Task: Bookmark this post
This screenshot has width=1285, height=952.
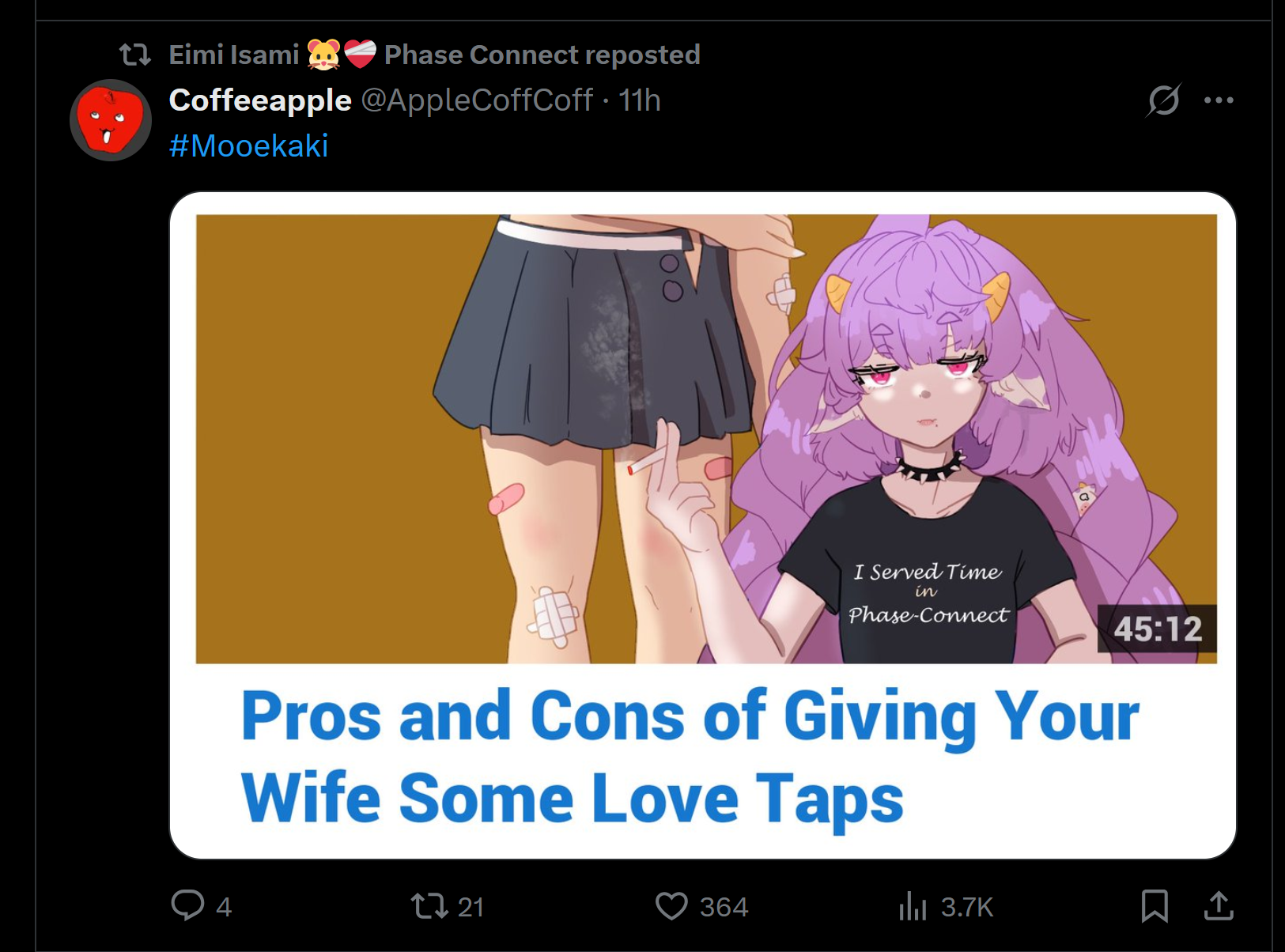Action: point(1155,906)
